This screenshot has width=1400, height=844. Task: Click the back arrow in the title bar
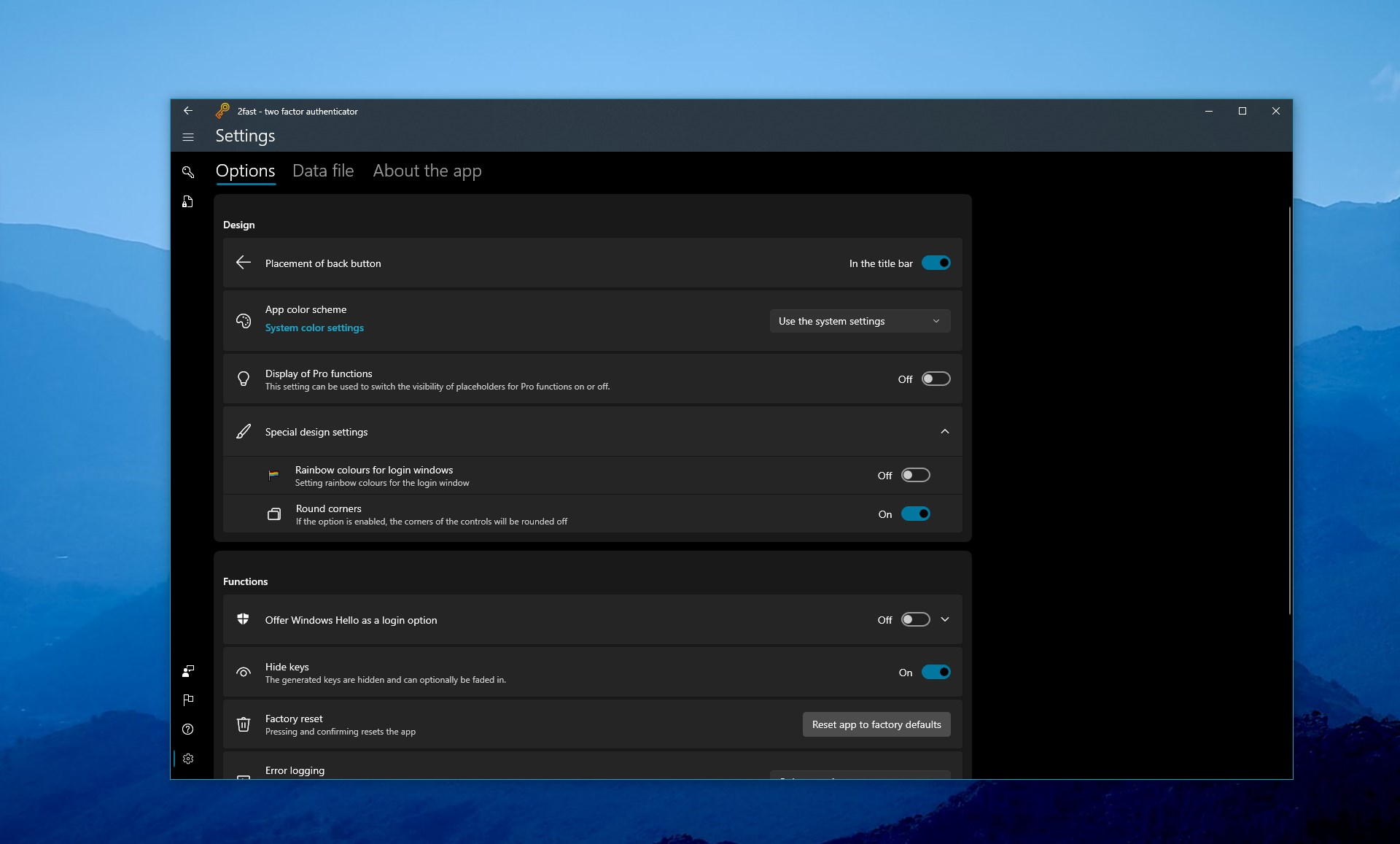coord(188,111)
